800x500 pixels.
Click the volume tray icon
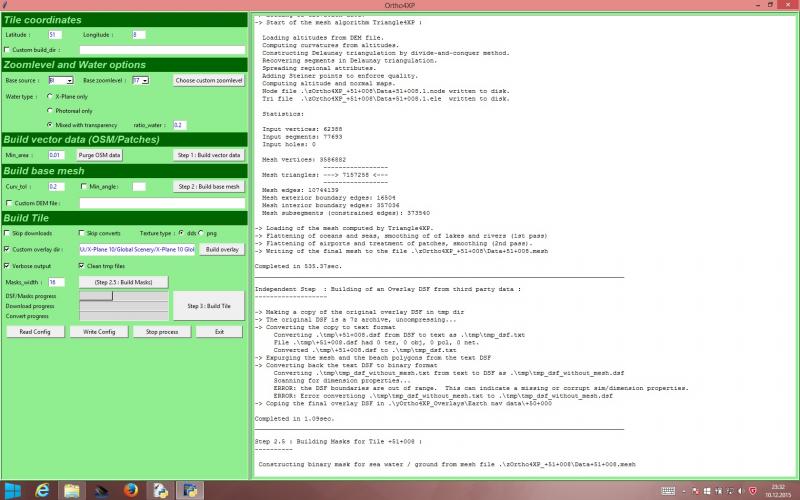pyautogui.click(x=741, y=491)
